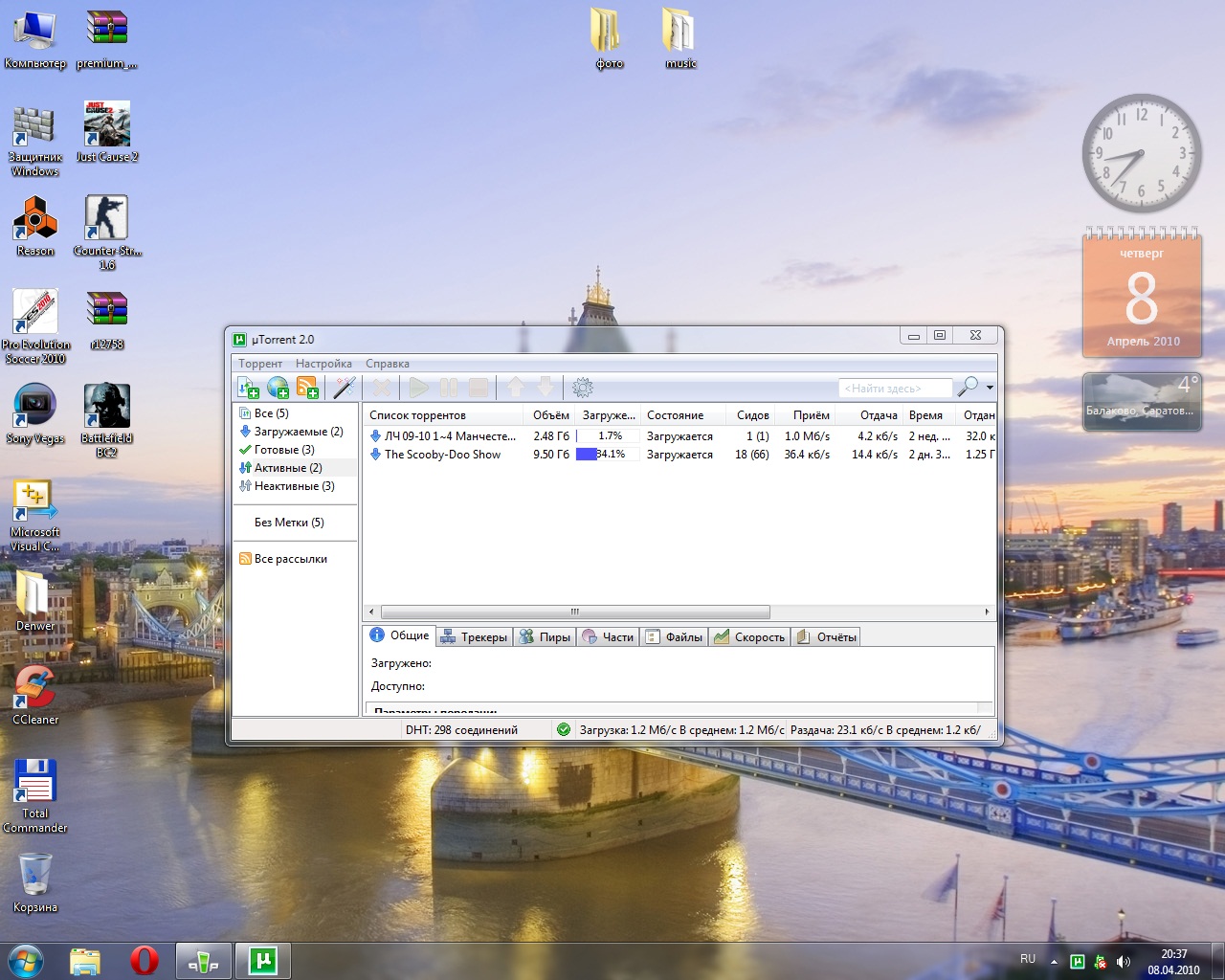Click the Add Torrent toolbar icon

pos(248,388)
